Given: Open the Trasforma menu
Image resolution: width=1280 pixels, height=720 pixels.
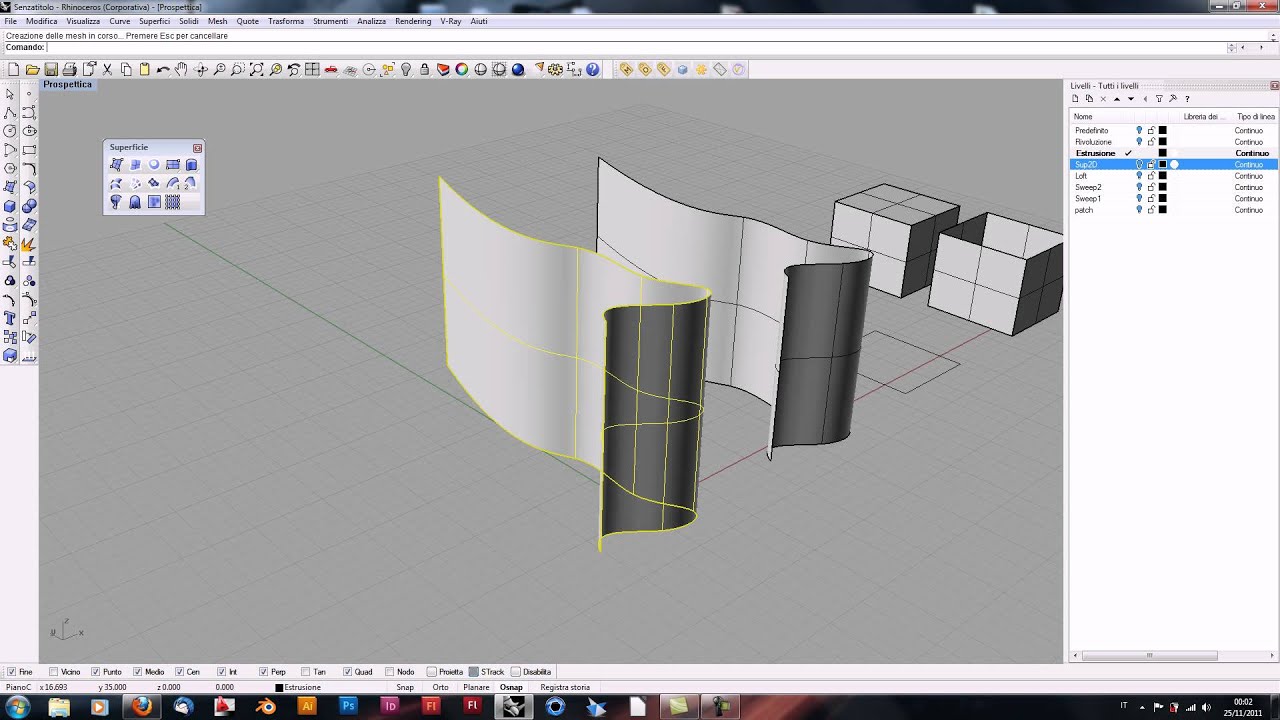Looking at the screenshot, I should 286,21.
